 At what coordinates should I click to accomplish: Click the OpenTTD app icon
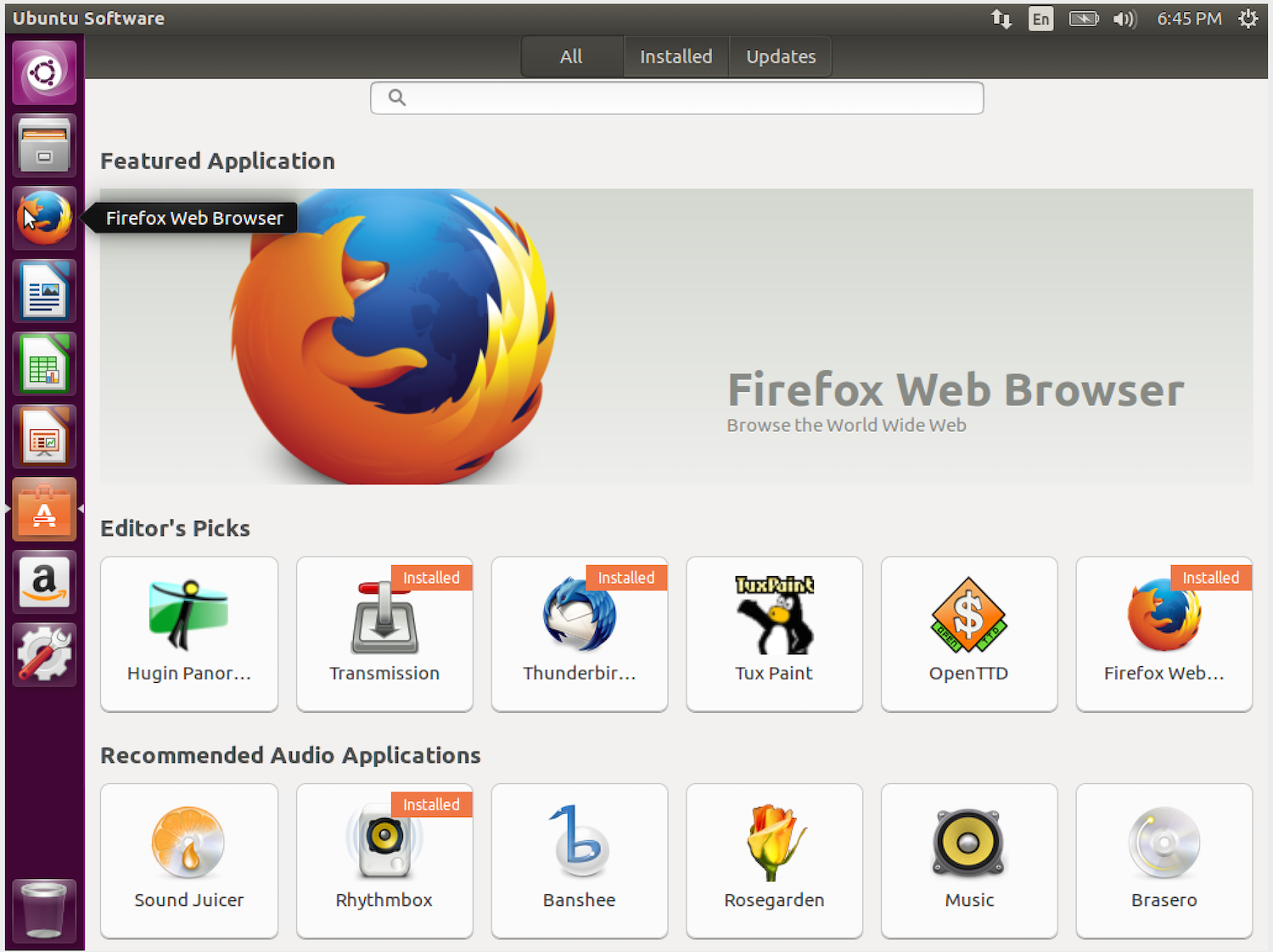click(968, 614)
